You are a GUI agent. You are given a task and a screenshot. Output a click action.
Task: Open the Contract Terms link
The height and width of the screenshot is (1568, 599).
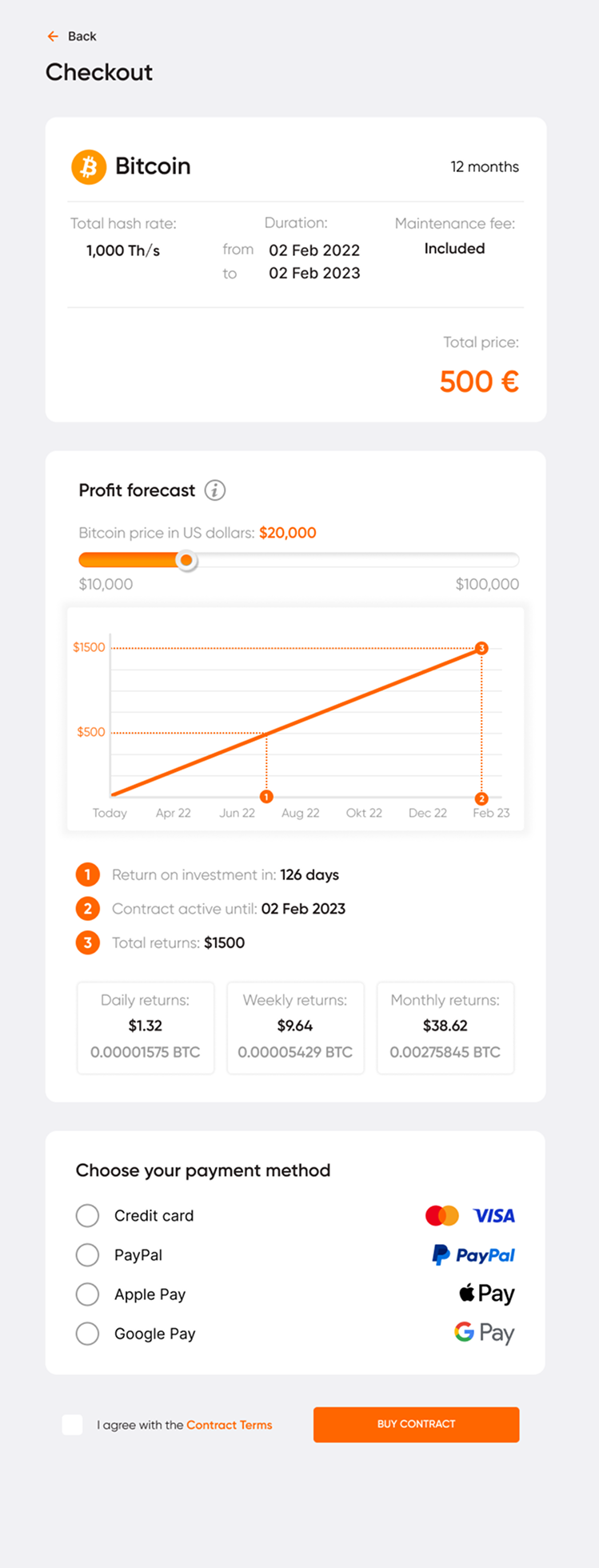230,1425
